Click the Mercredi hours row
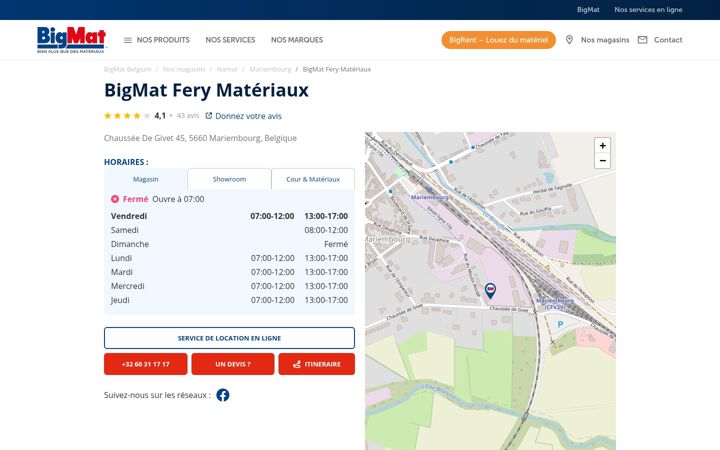The height and width of the screenshot is (450, 720). (229, 286)
